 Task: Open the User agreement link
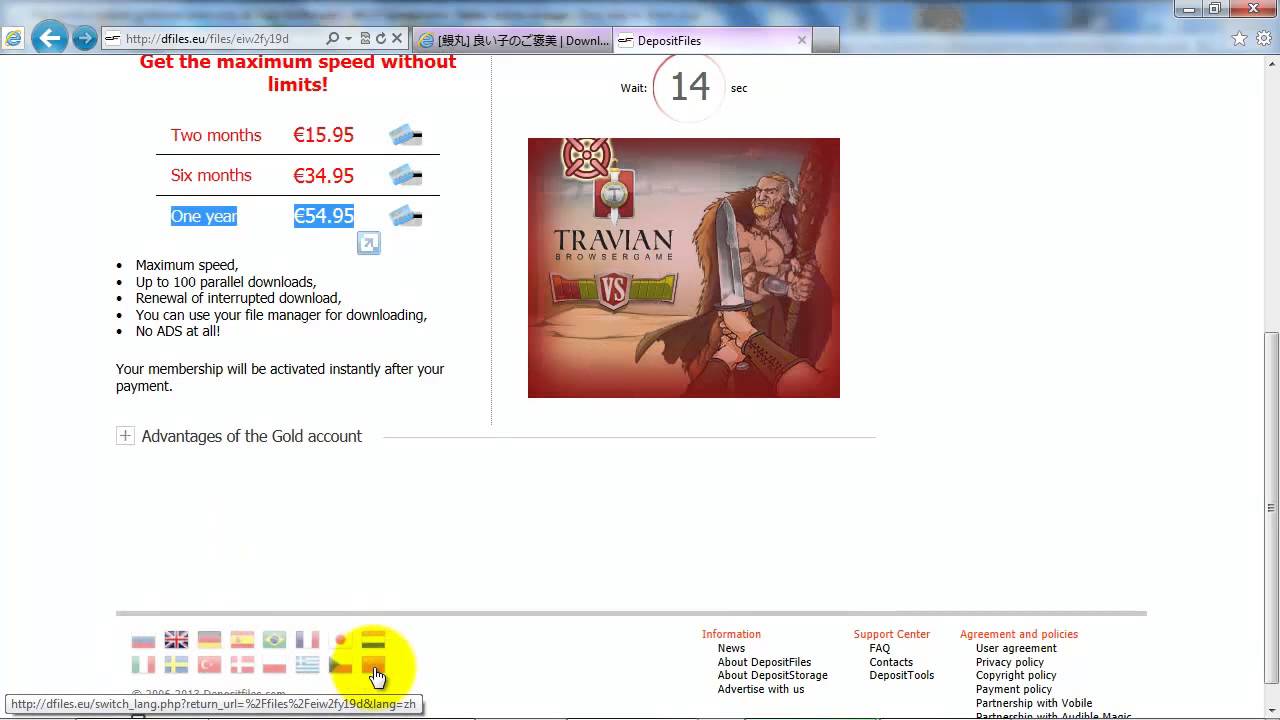(x=1016, y=648)
